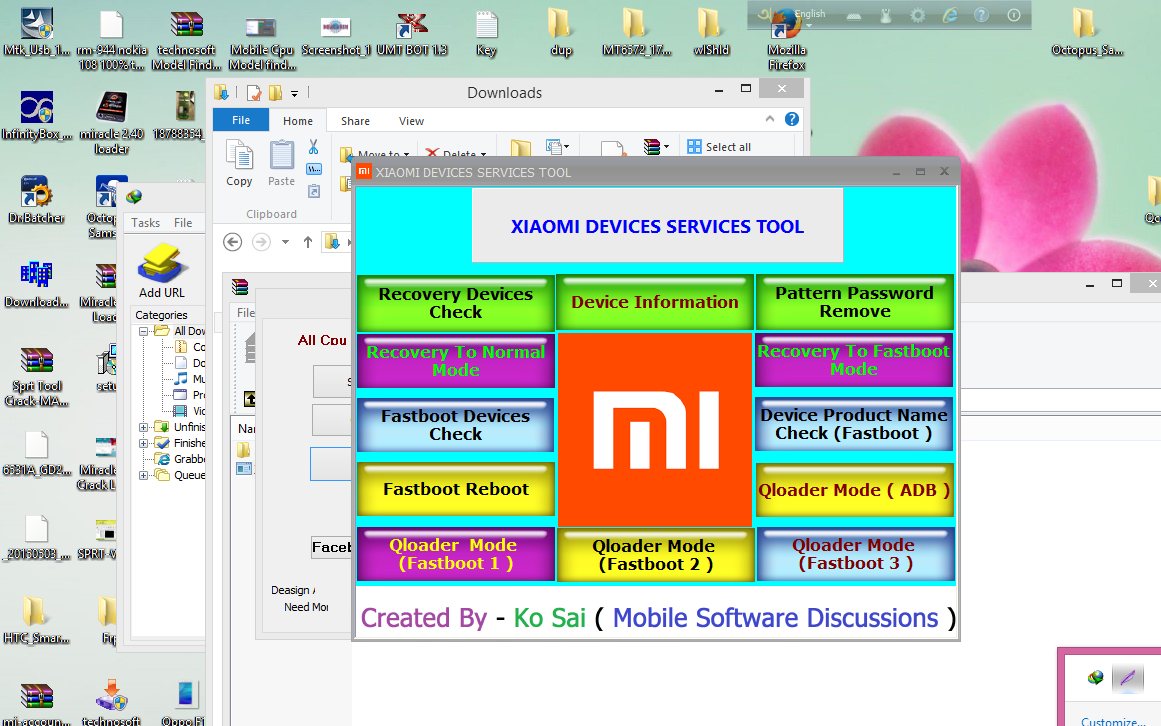Image resolution: width=1161 pixels, height=726 pixels.
Task: Click the Screenshot_1 file on desktop
Action: coord(335,34)
